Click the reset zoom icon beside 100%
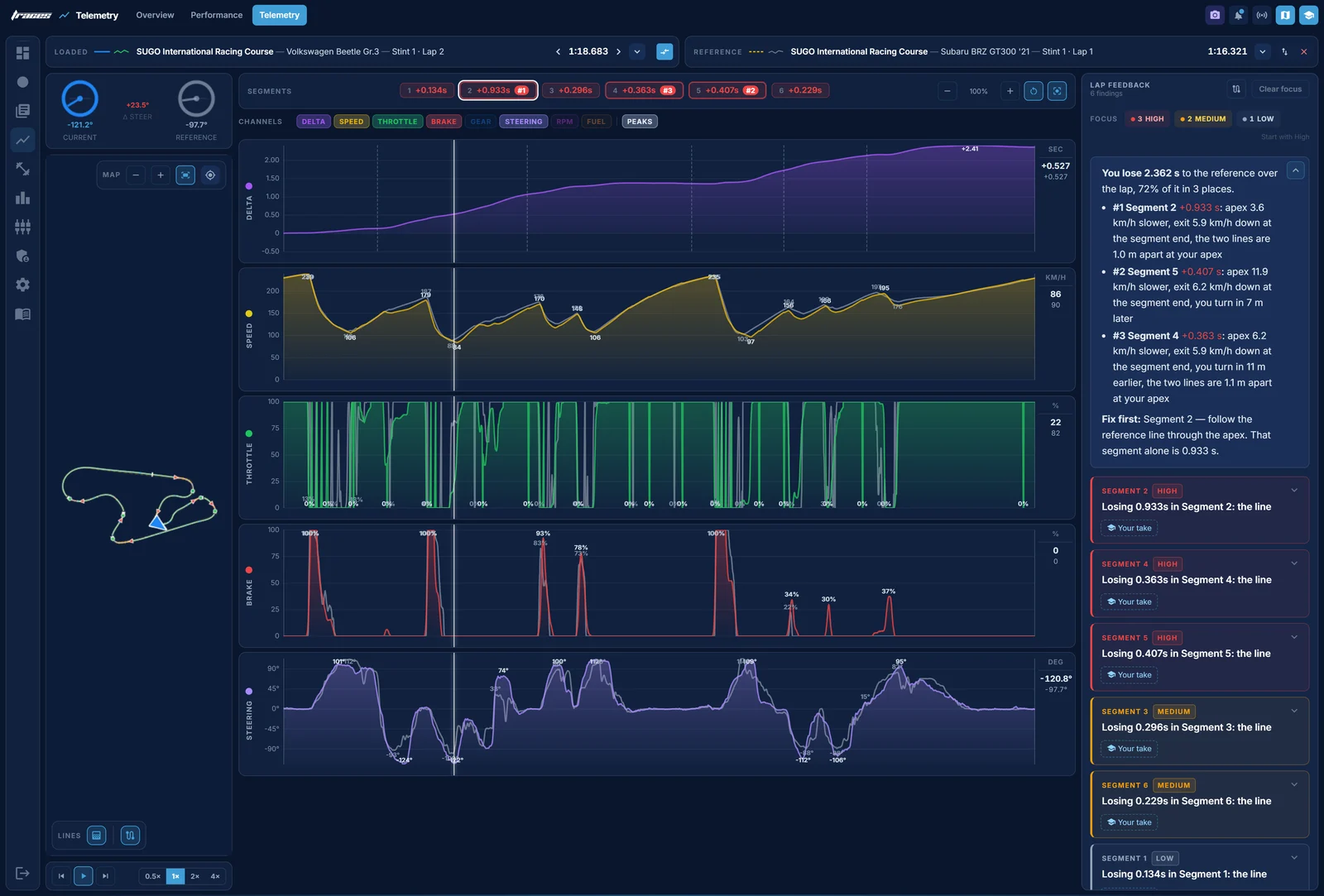 (x=1034, y=91)
